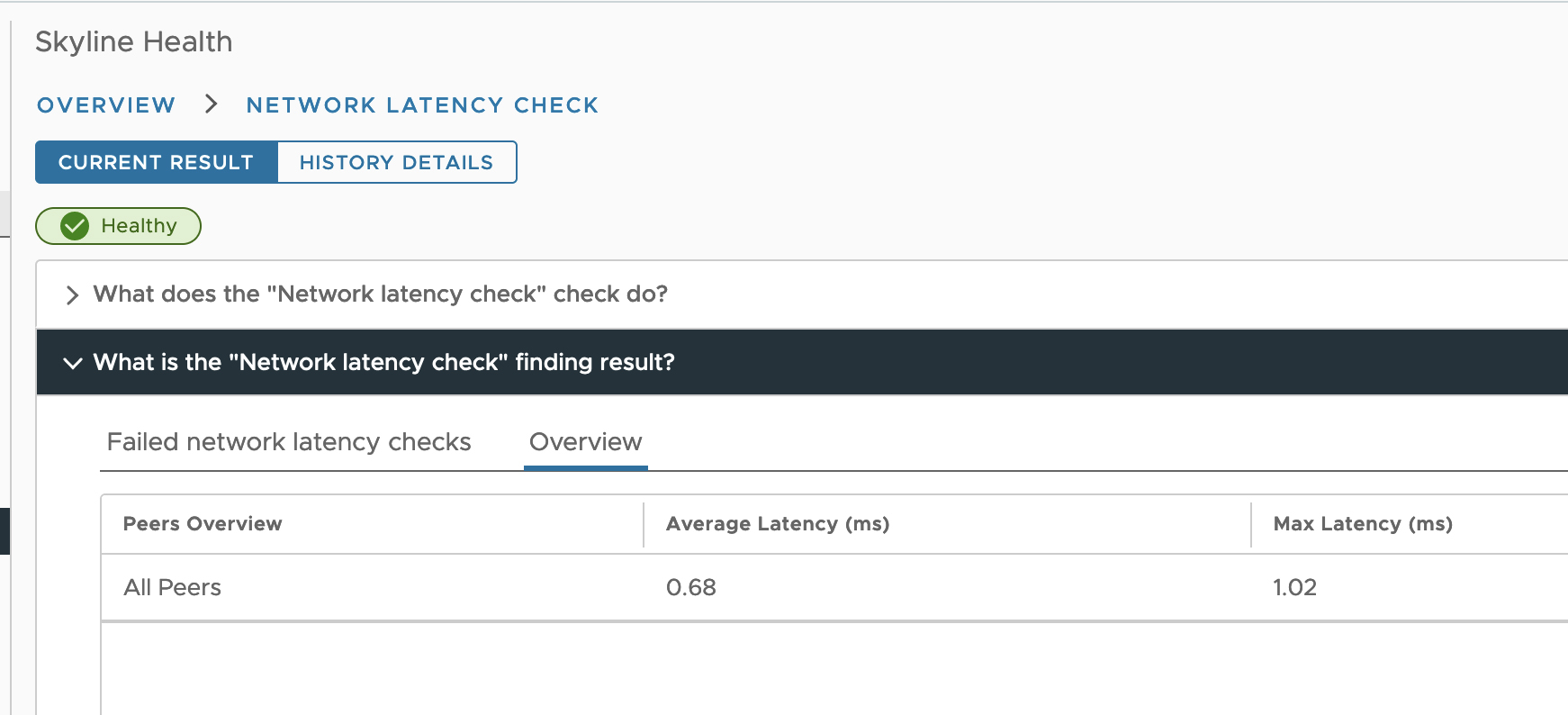Open the Failed network latency checks tab
Screen dimensions: 1568x715
289,442
